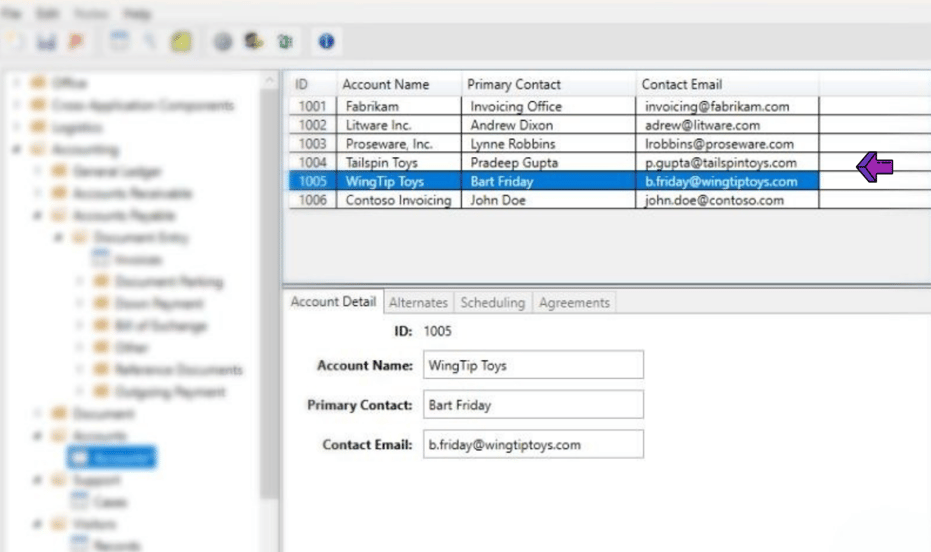
Task: Collapse the Accounts Payable node arrow
Action: 37,215
